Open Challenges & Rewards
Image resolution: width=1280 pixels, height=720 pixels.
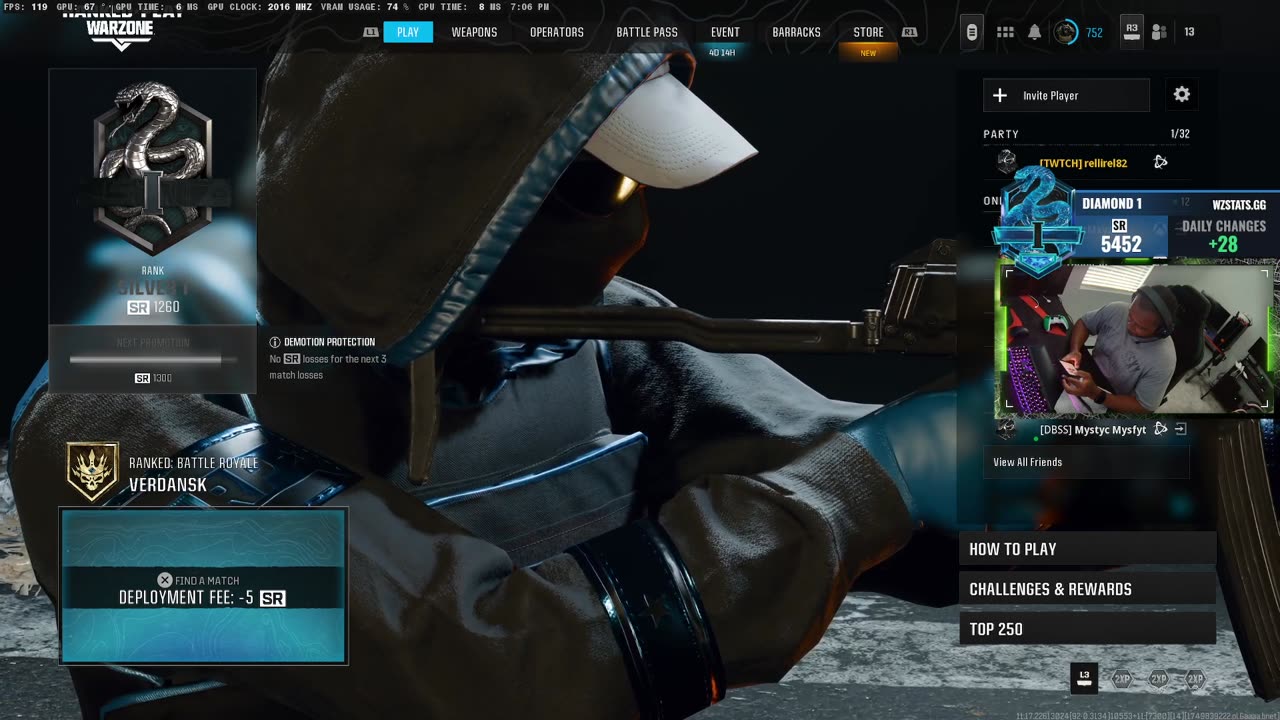(x=1087, y=589)
